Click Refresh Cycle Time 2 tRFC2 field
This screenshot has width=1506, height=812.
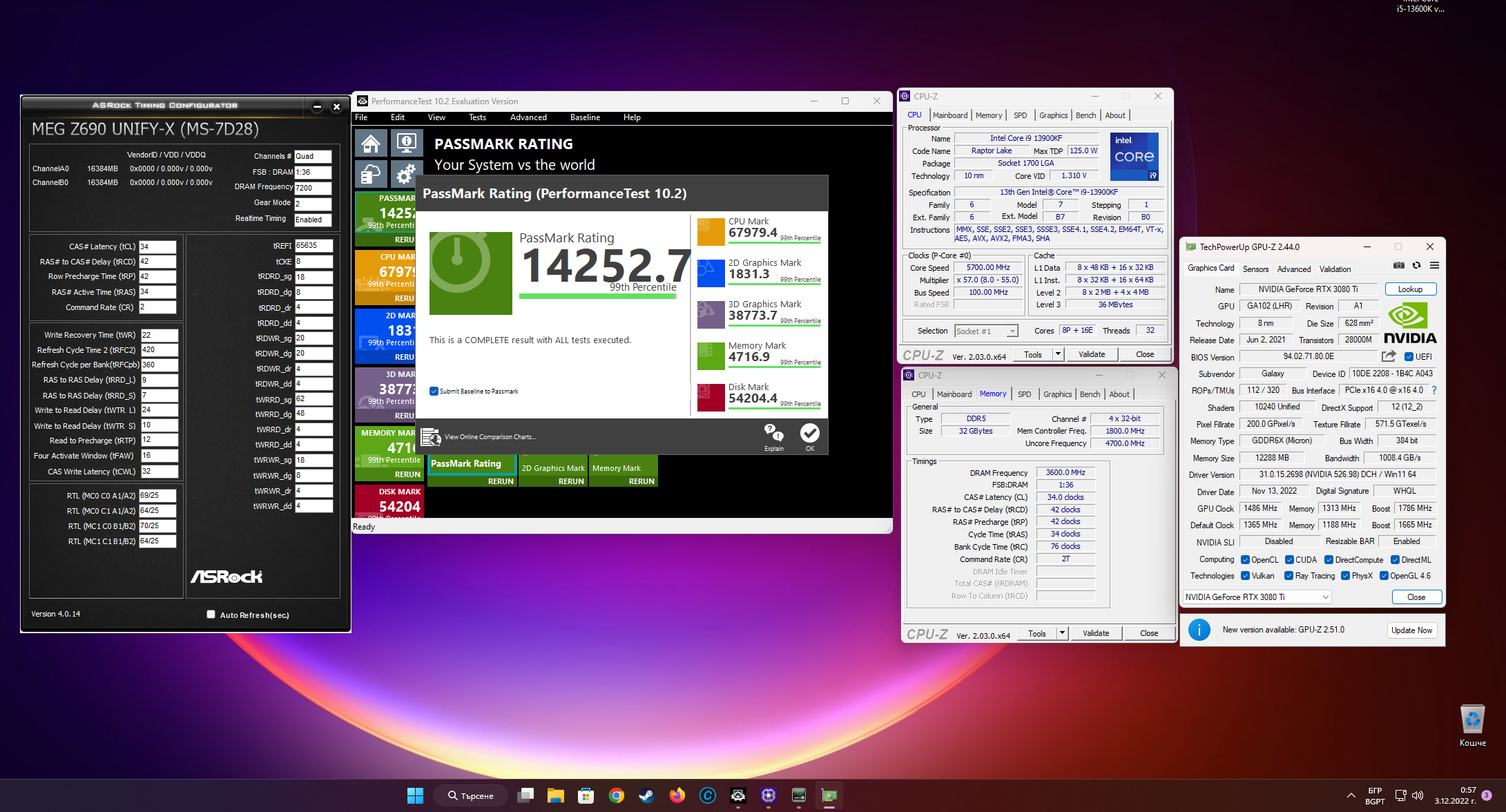[x=160, y=350]
